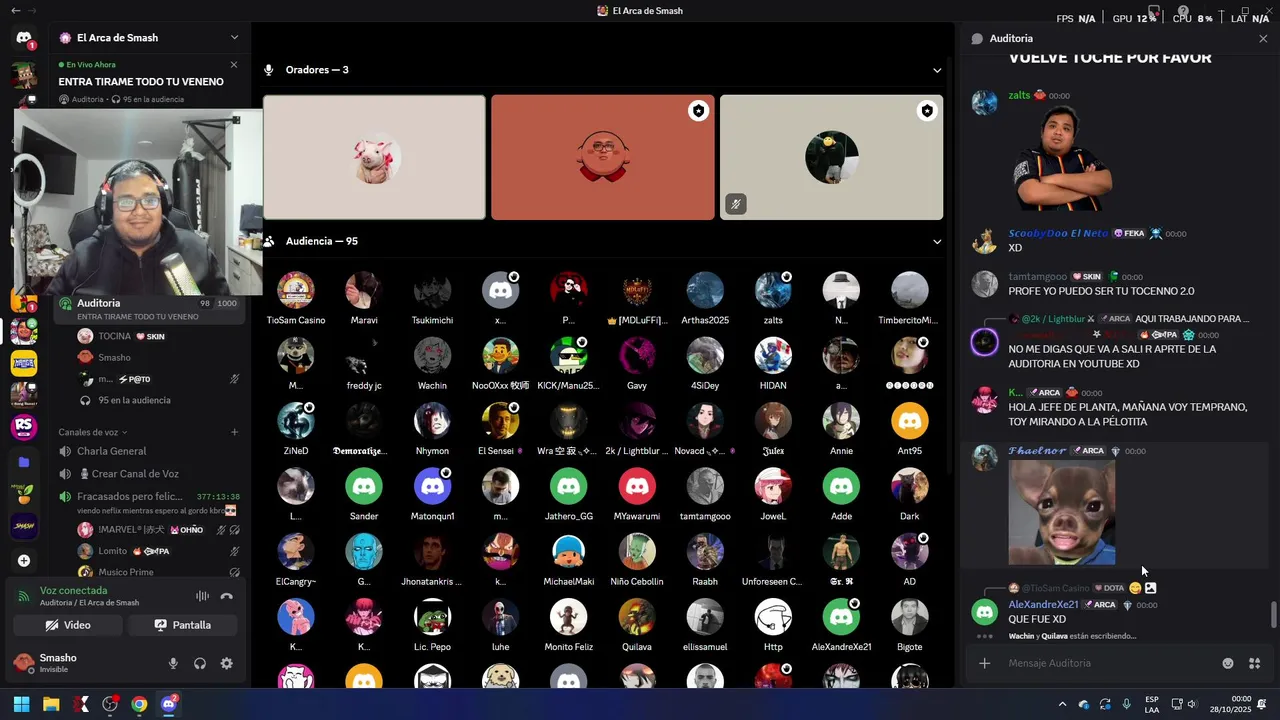Select Auditoria stage channel
This screenshot has height=720, width=1280.
click(x=149, y=309)
